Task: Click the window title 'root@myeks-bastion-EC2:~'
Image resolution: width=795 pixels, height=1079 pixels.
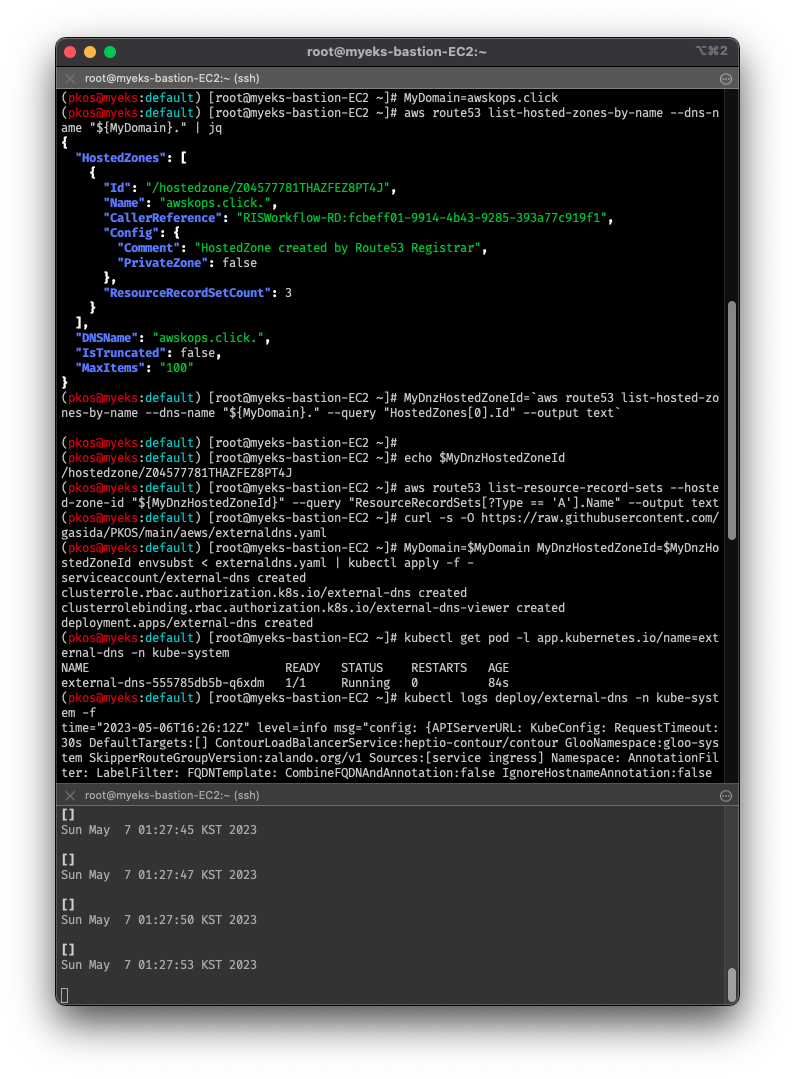Action: click(x=396, y=52)
